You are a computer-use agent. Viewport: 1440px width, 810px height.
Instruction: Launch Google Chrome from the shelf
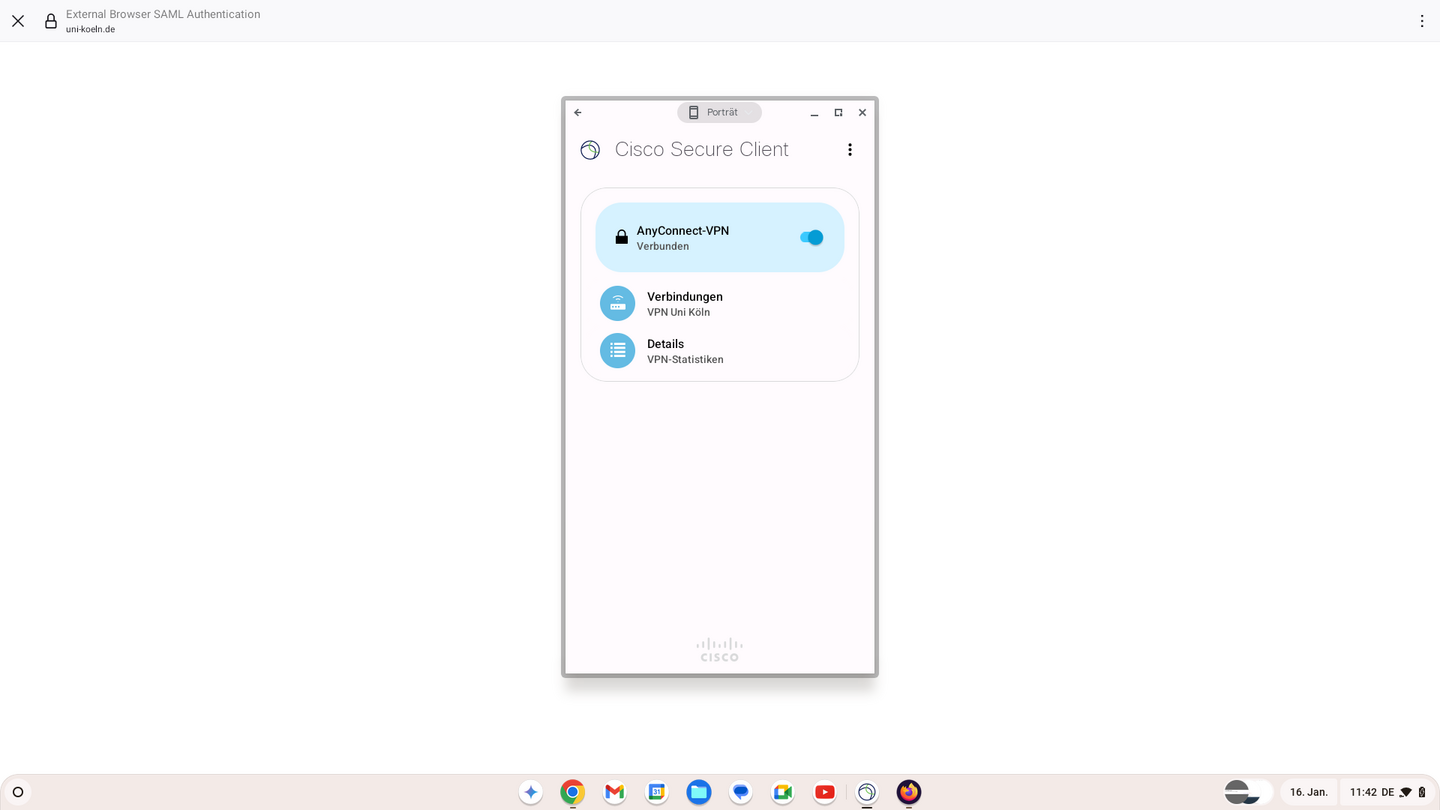572,792
